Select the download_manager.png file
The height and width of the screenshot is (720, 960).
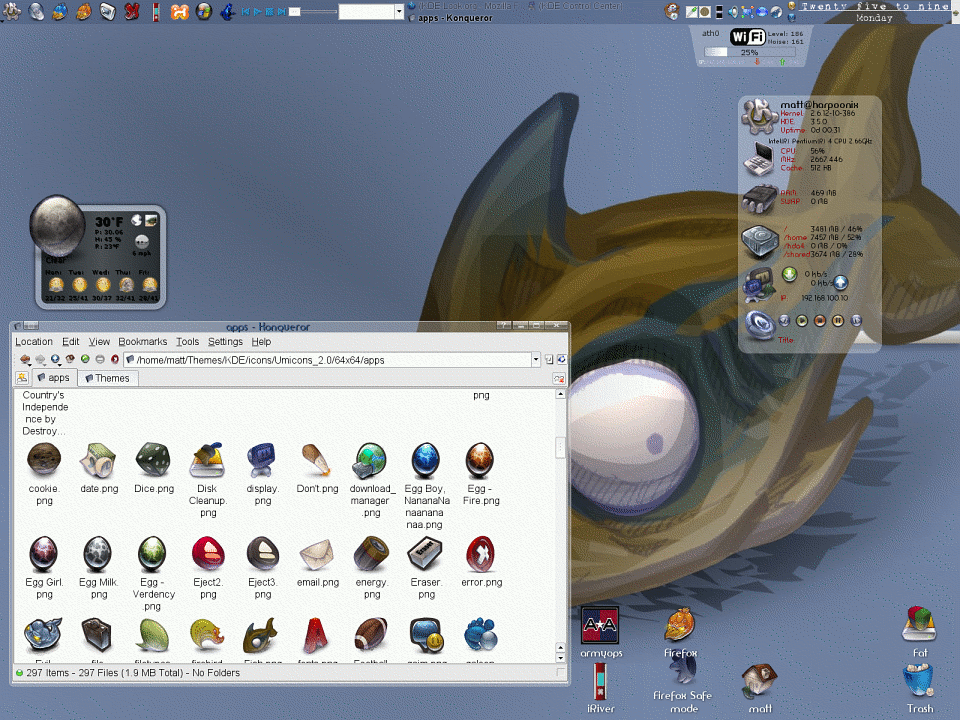click(371, 480)
